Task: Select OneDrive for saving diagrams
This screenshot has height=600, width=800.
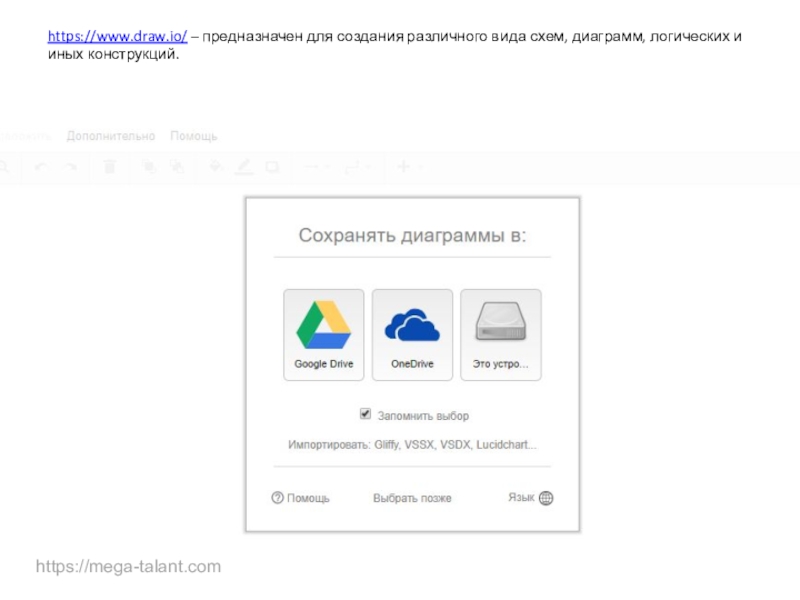Action: pos(412,334)
